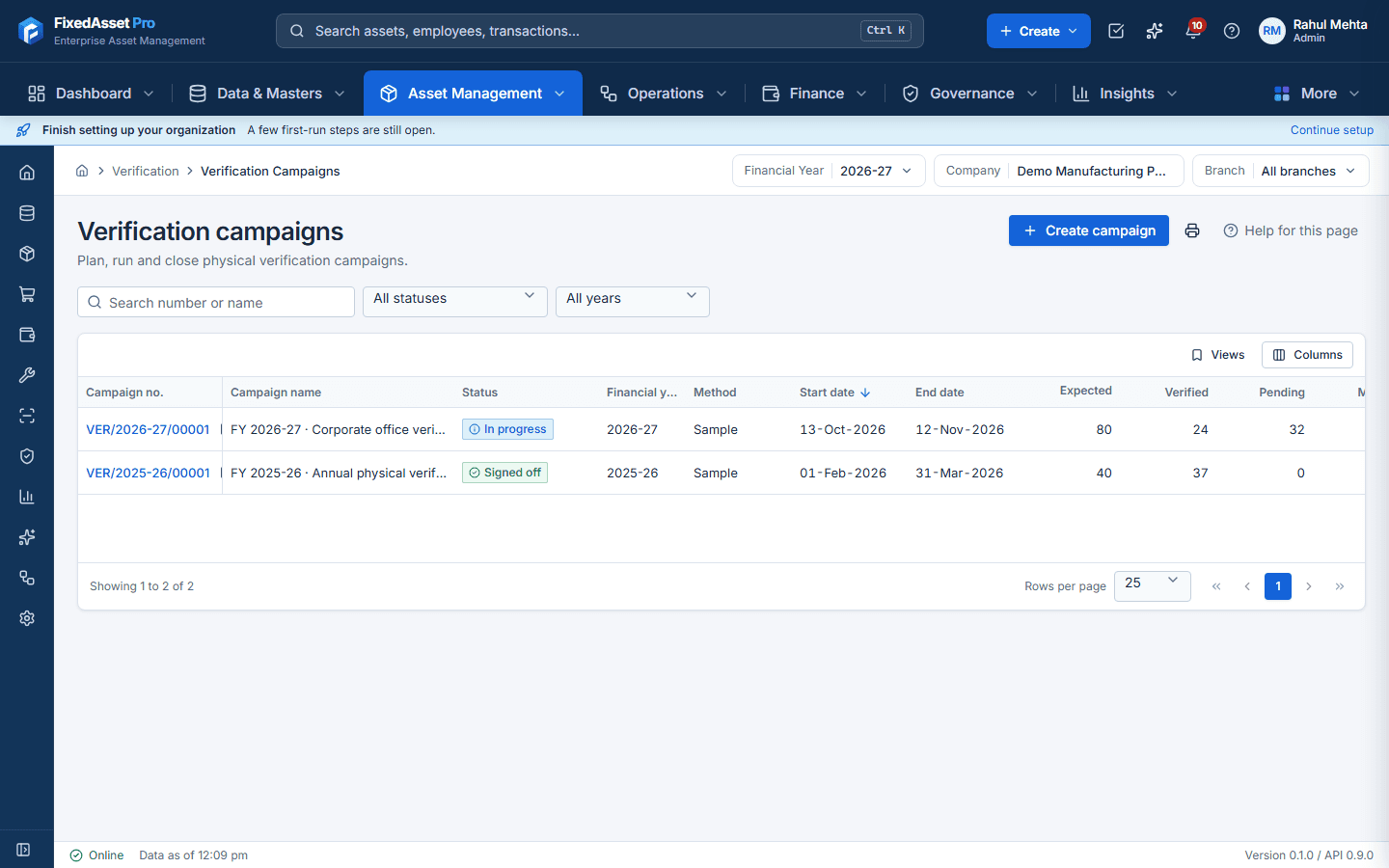Open the Branch All branches selector
The image size is (1389, 868).
pos(1281,171)
